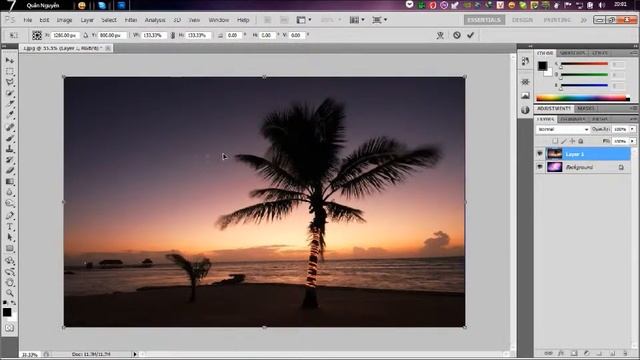Select the Dodge tool
Image resolution: width=640 pixels, height=360 pixels.
click(10, 204)
